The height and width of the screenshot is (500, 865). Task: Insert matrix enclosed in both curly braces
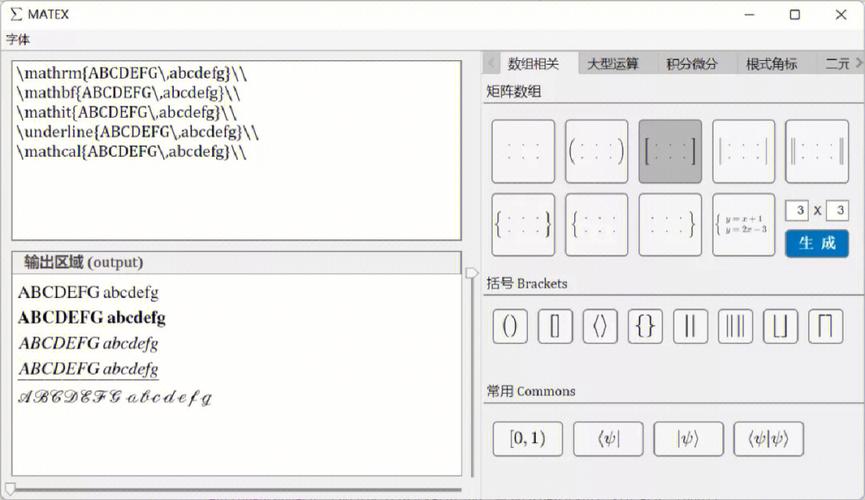coord(523,225)
